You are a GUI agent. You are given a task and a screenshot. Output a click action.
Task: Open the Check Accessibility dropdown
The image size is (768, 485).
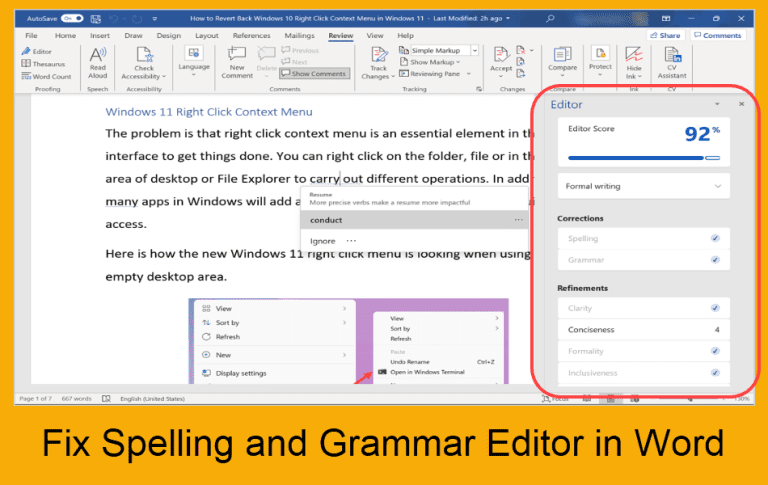[144, 63]
